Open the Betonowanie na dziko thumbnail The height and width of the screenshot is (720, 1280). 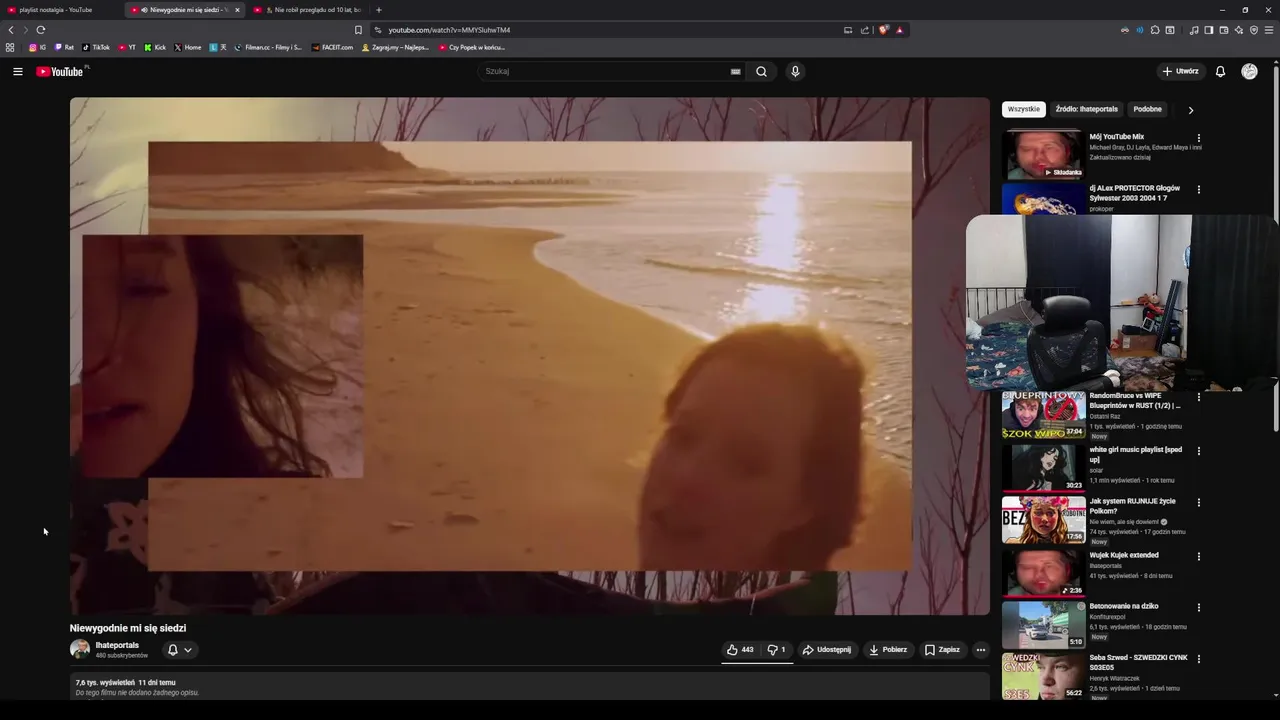[1044, 625]
